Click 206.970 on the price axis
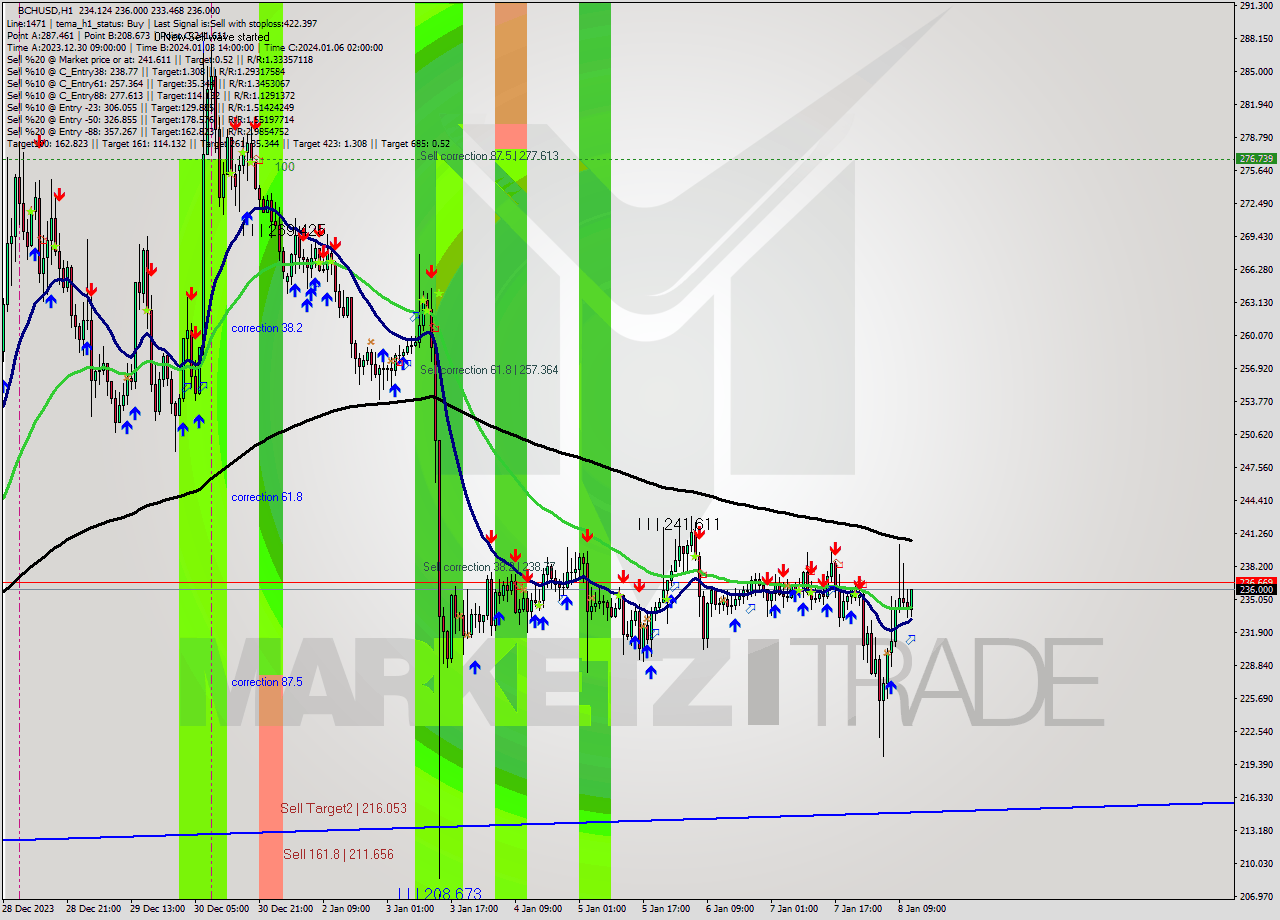The height and width of the screenshot is (920, 1280). point(1255,896)
